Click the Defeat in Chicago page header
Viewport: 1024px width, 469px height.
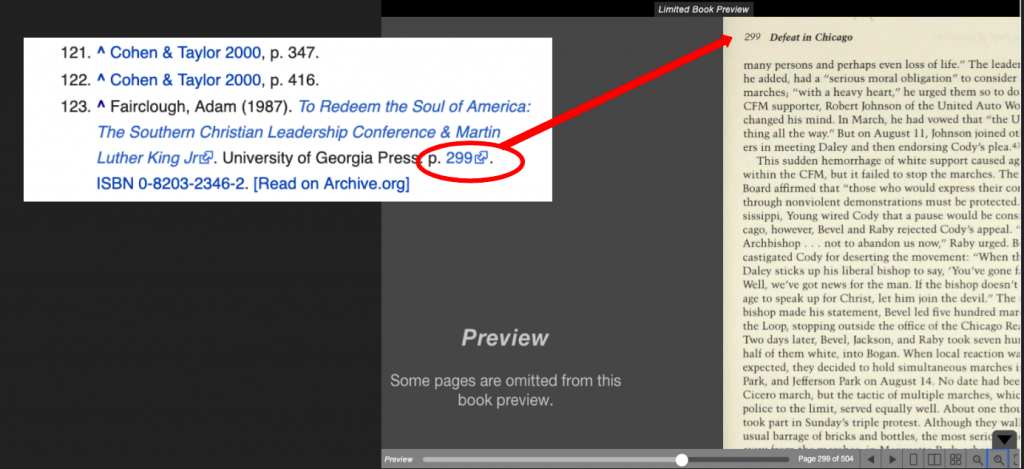(x=811, y=37)
